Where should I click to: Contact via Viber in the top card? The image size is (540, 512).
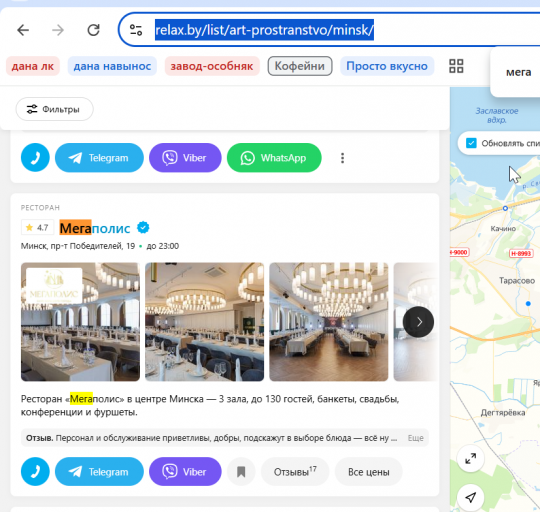tap(185, 158)
